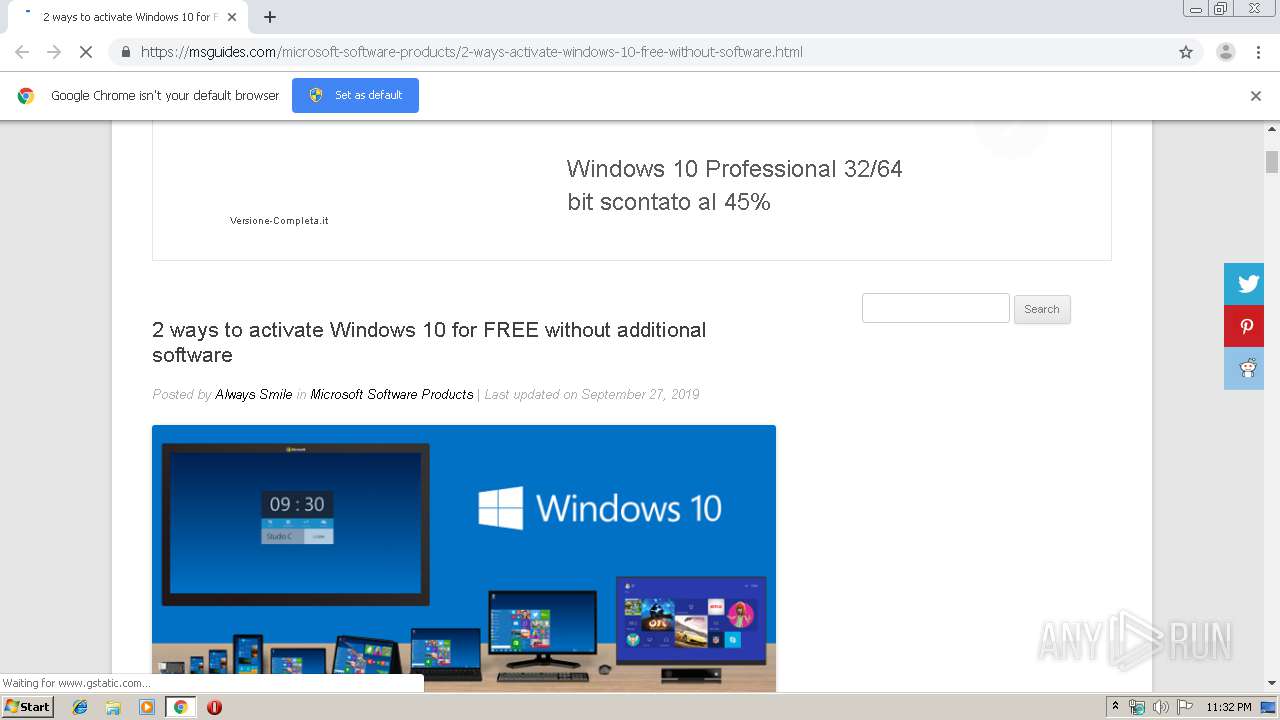The image size is (1280, 720).
Task: Click the browser forward arrow
Action: [54, 52]
